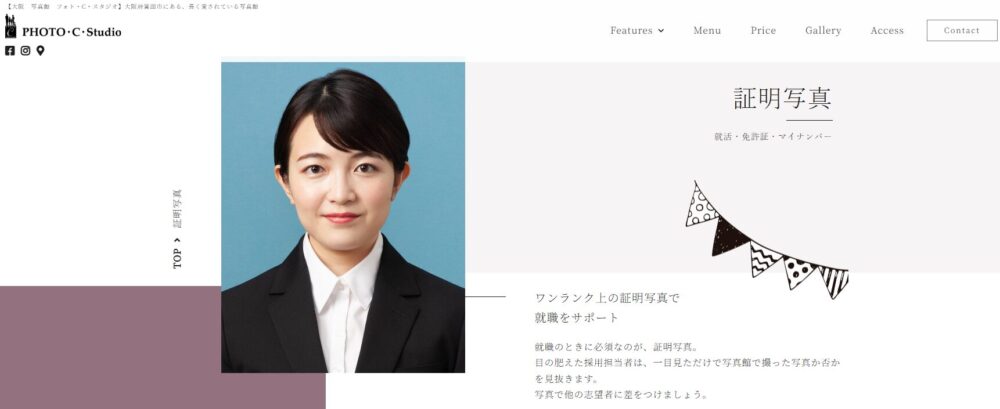
Task: Open the Features menu item
Action: point(631,31)
